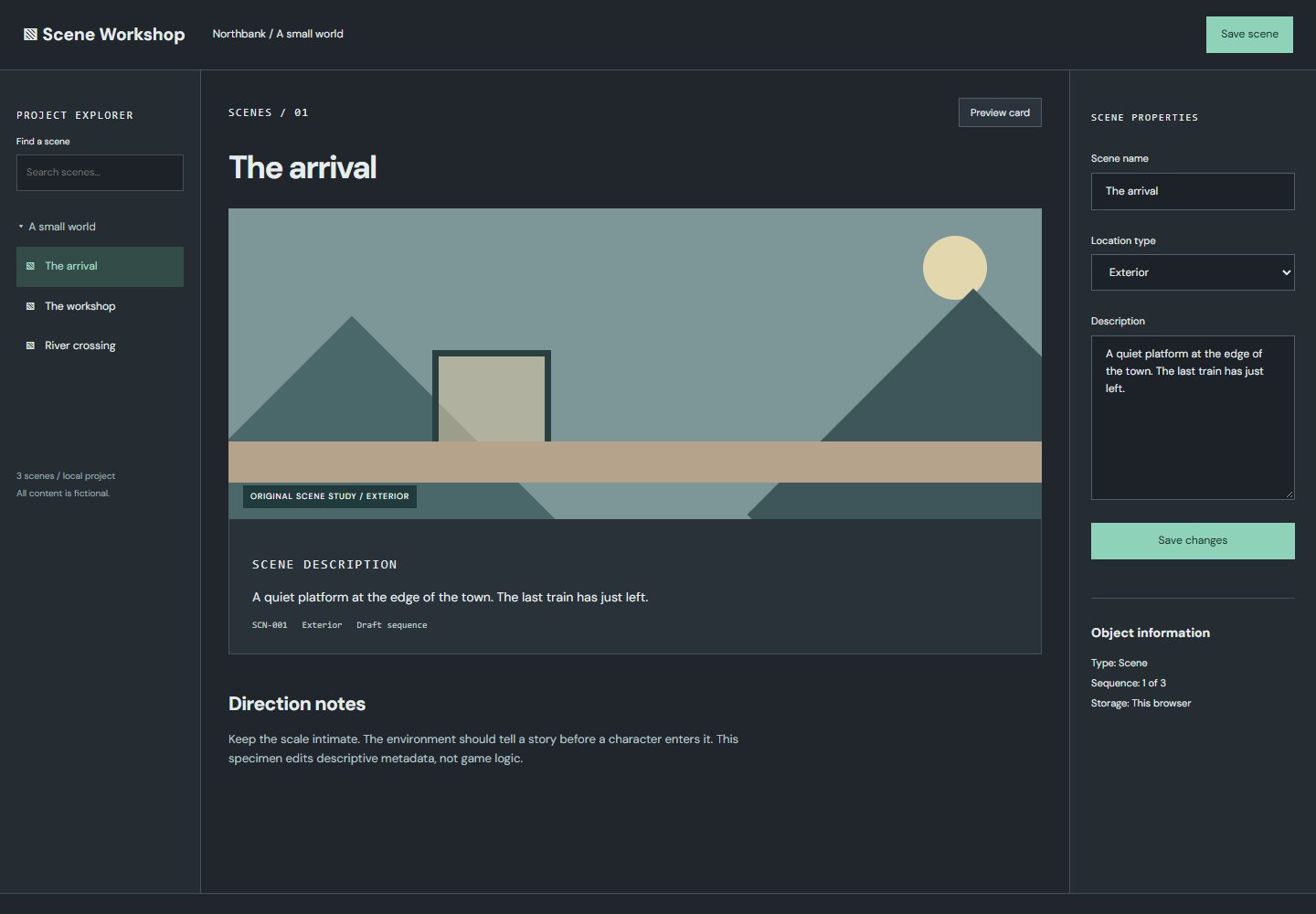Click the 3 scenes / local project note
The width and height of the screenshot is (1316, 914).
[66, 475]
